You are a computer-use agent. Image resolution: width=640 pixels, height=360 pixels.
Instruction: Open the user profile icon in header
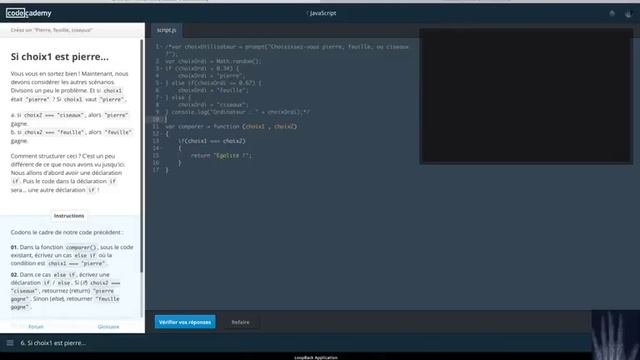[x=628, y=13]
